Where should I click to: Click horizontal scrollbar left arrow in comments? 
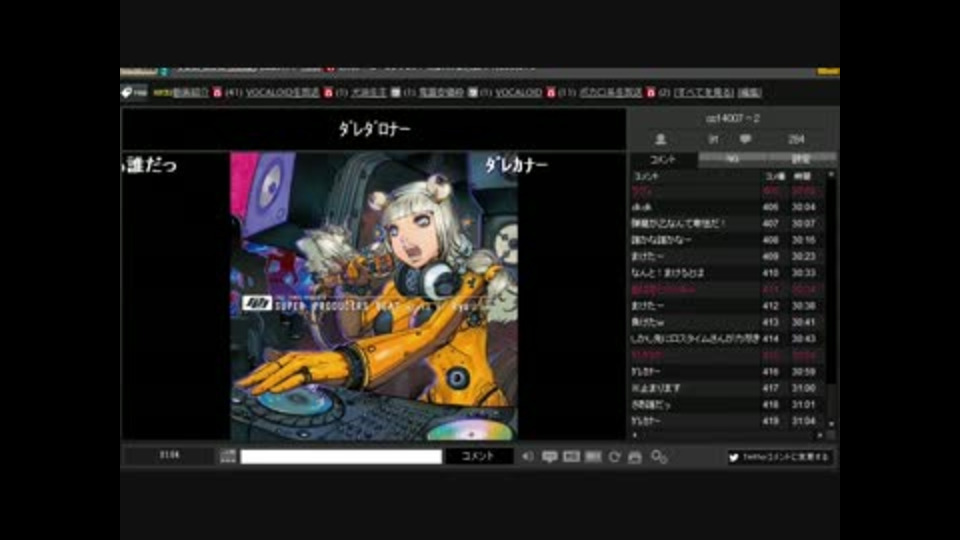(x=634, y=435)
